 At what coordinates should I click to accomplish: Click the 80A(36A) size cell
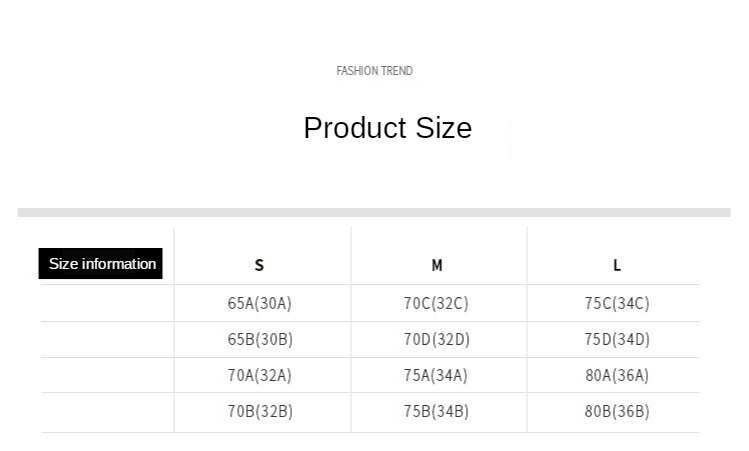(x=617, y=375)
